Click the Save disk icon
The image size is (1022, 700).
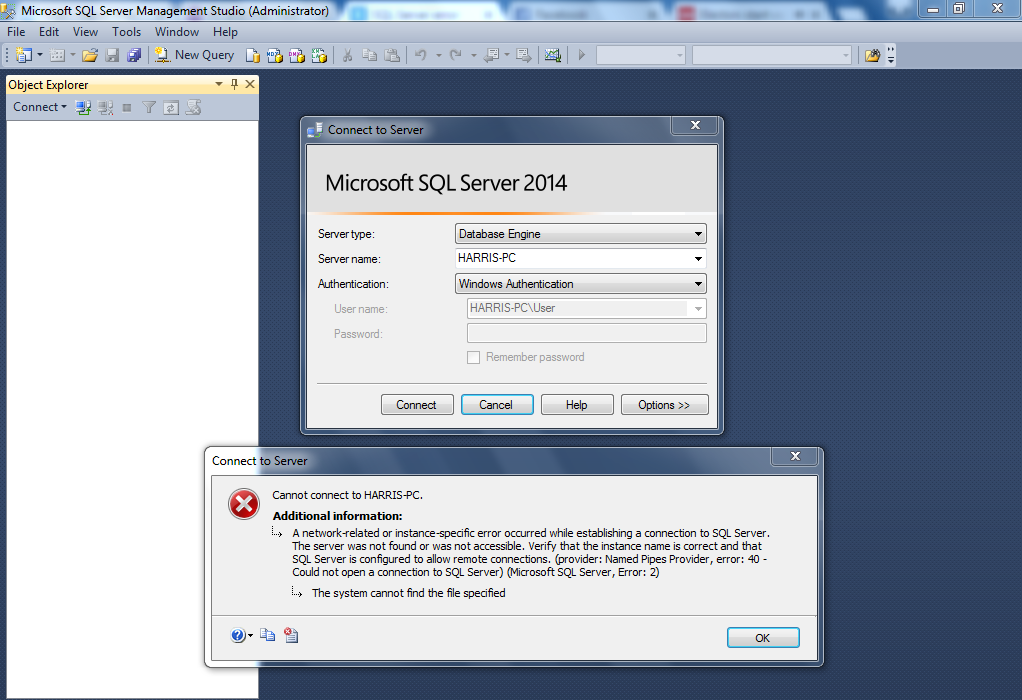coord(112,55)
